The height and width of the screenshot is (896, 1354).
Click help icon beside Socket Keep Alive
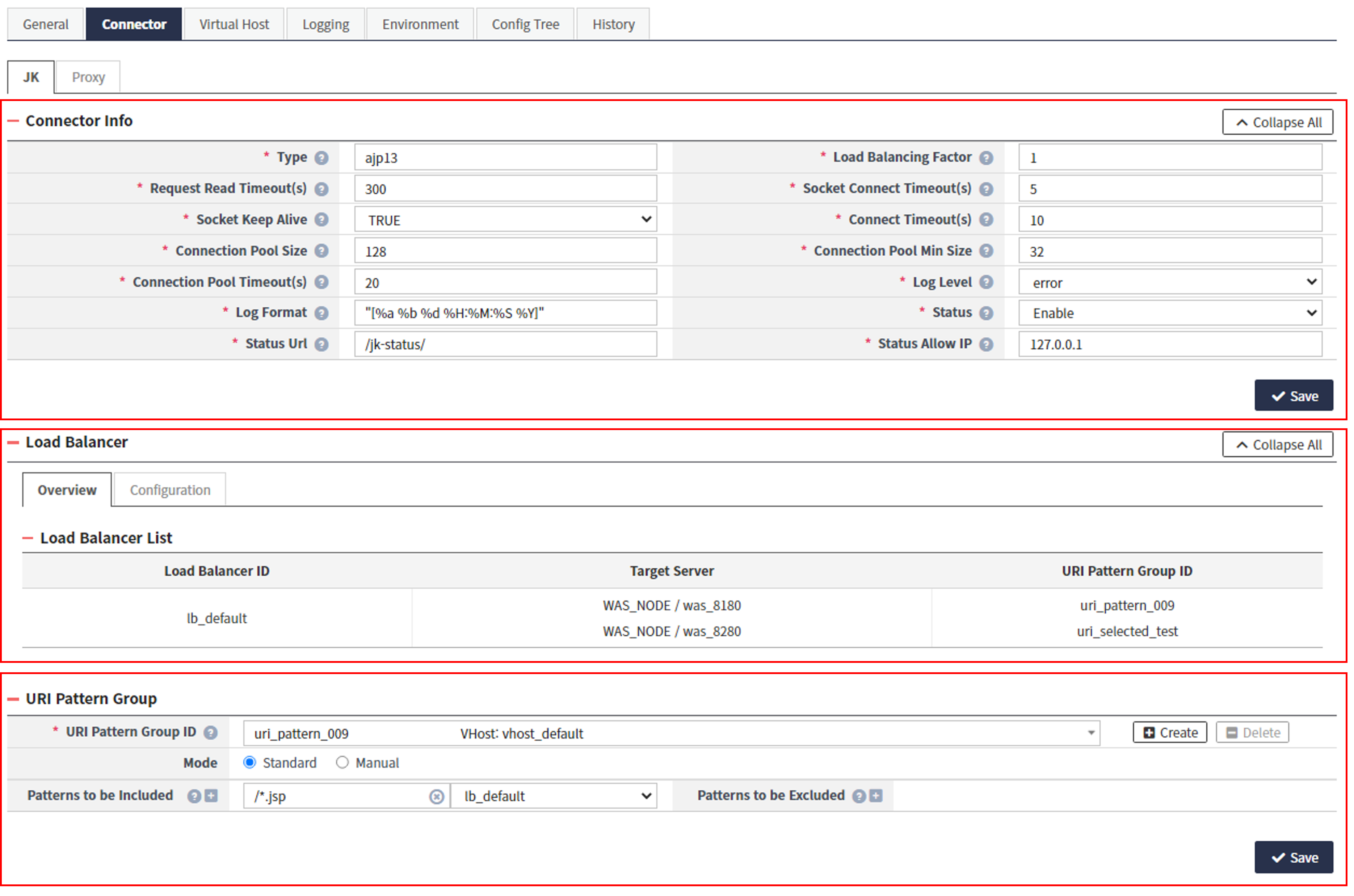pyautogui.click(x=321, y=219)
